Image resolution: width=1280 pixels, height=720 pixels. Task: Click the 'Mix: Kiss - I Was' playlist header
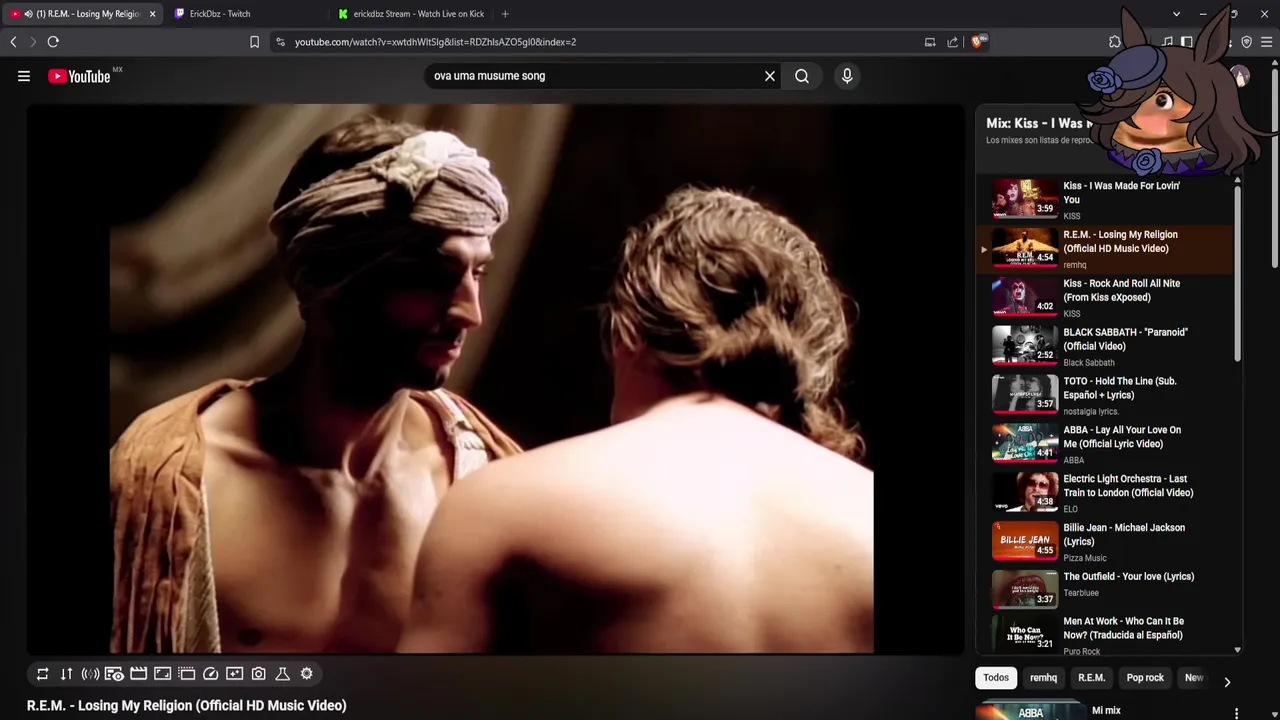coord(1038,123)
